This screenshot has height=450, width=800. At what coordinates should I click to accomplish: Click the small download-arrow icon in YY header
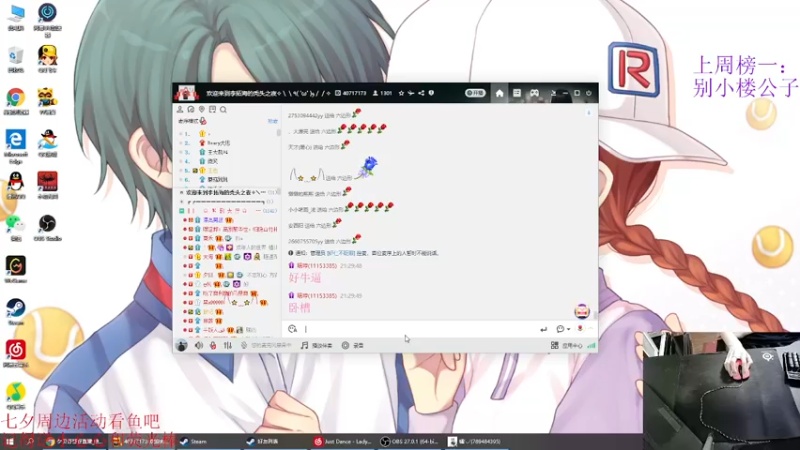click(554, 93)
